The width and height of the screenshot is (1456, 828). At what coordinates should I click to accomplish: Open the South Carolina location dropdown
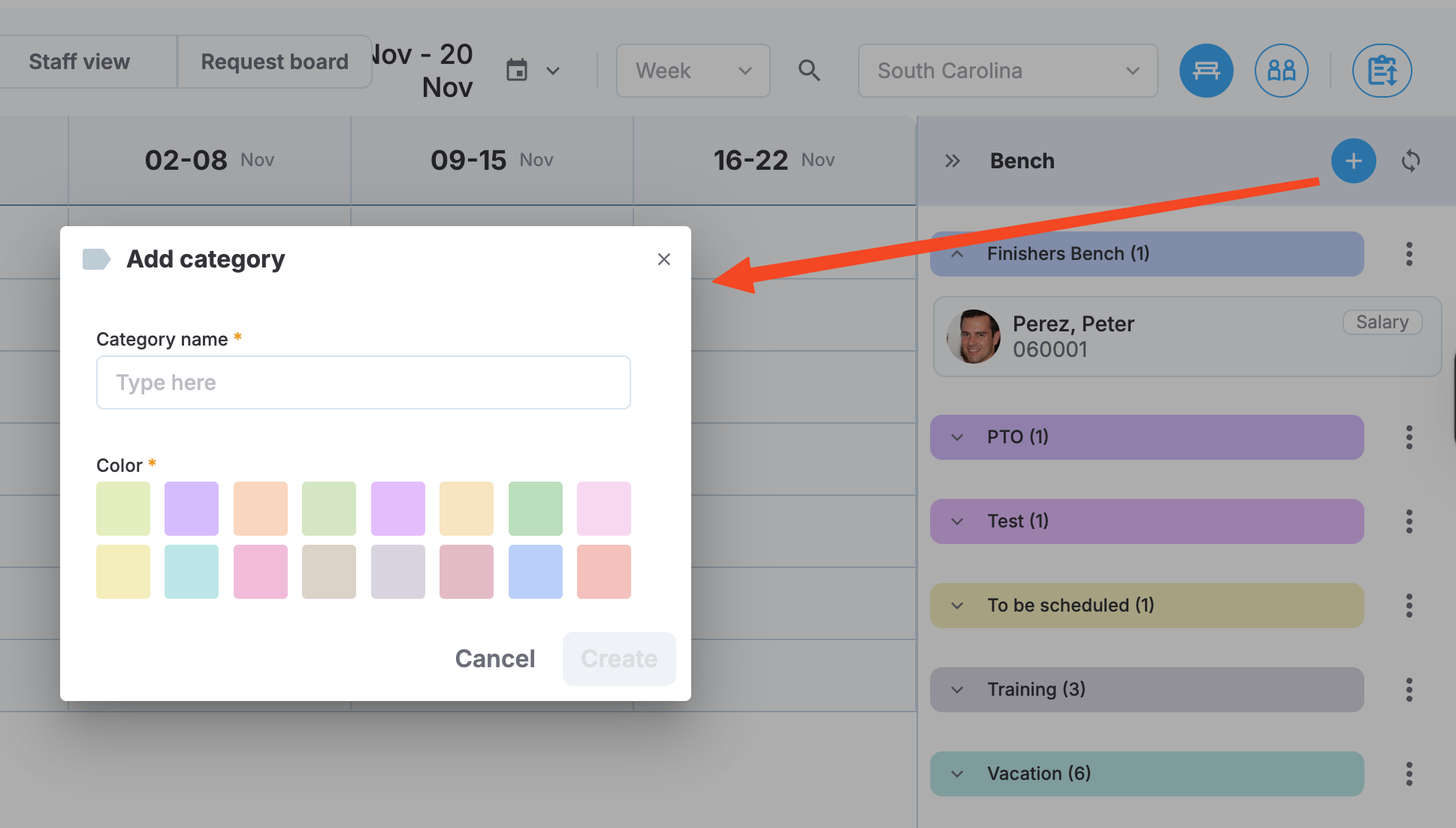pos(1007,71)
